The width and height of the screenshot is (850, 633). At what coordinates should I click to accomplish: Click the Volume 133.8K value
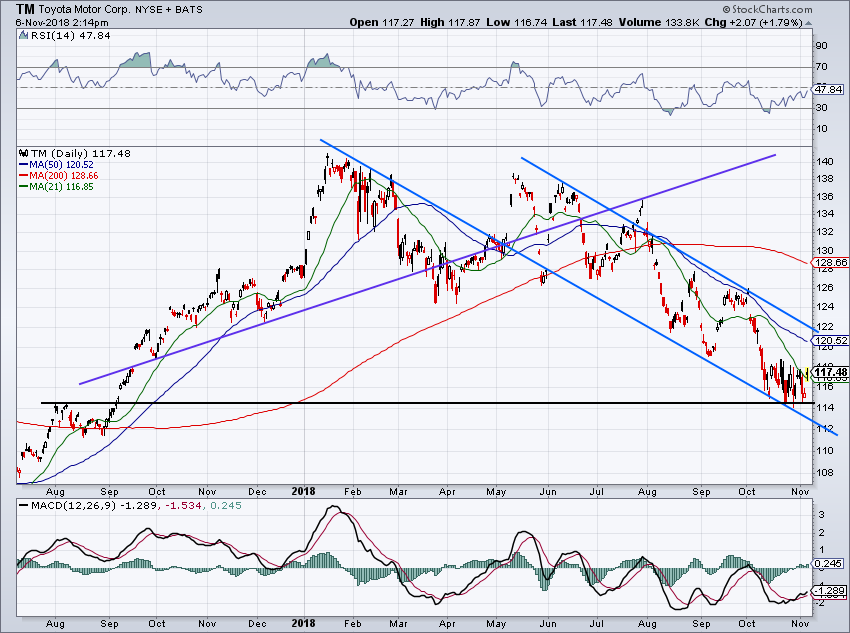[659, 22]
